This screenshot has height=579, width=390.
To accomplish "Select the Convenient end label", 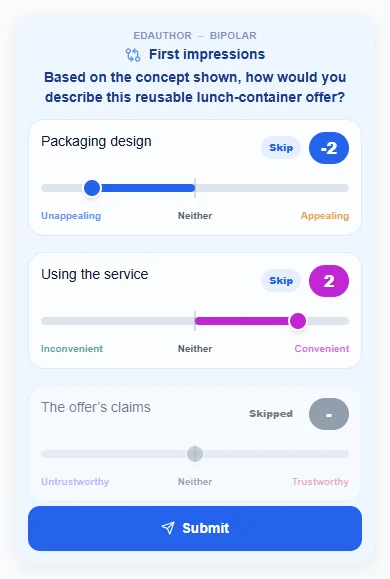I will click(322, 349).
